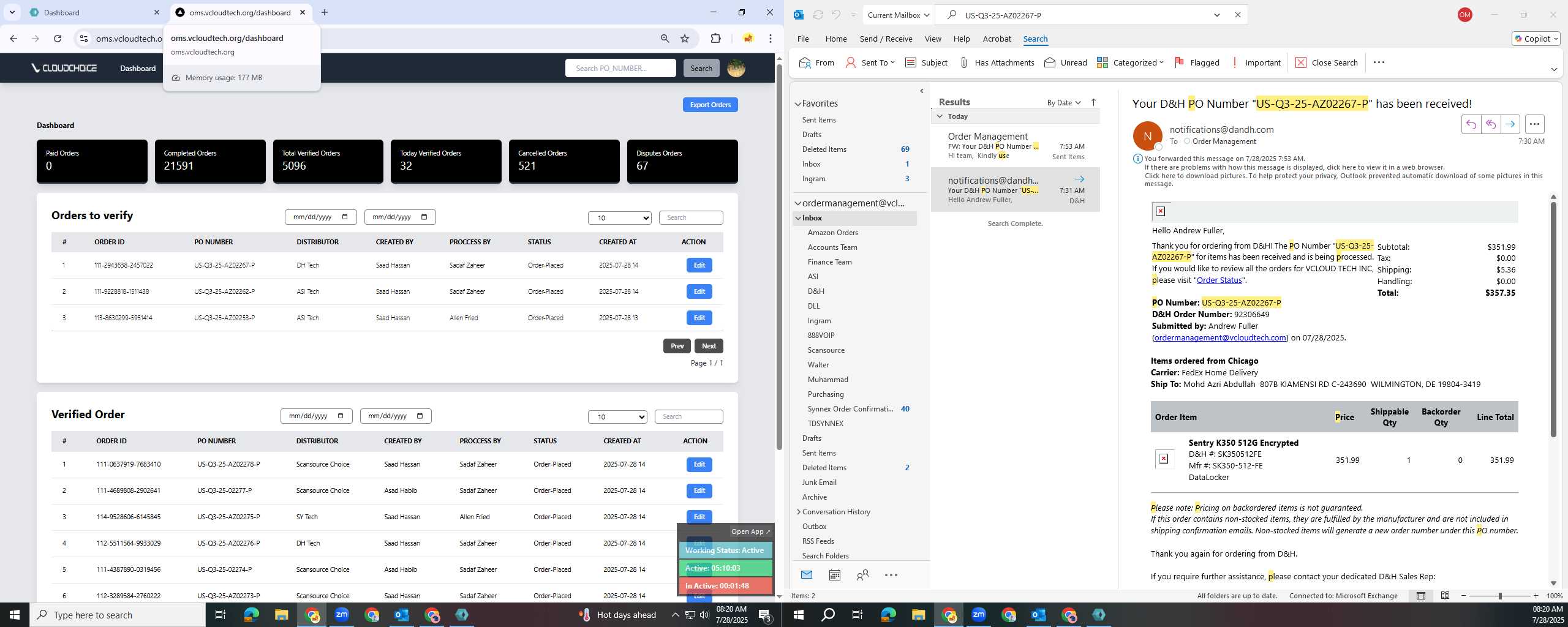Click Outlook Send/Receive sync icon
Viewport: 1568px width, 627px height.
click(x=818, y=15)
